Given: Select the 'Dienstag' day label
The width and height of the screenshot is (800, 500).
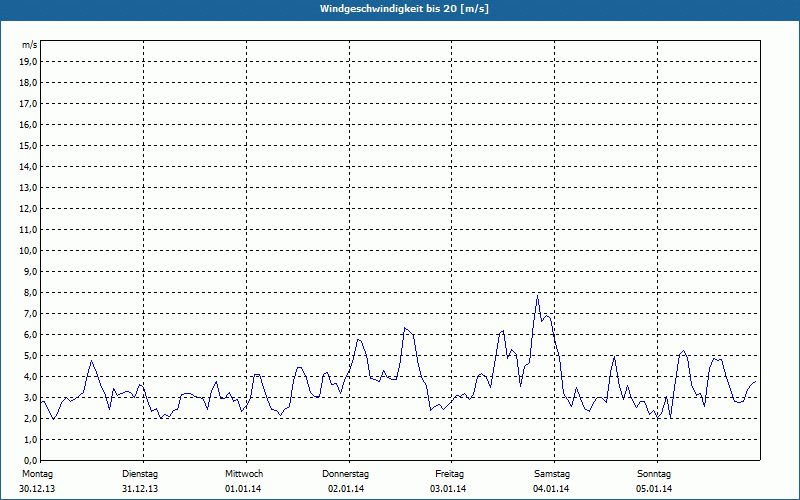Looking at the screenshot, I should click(x=140, y=474).
